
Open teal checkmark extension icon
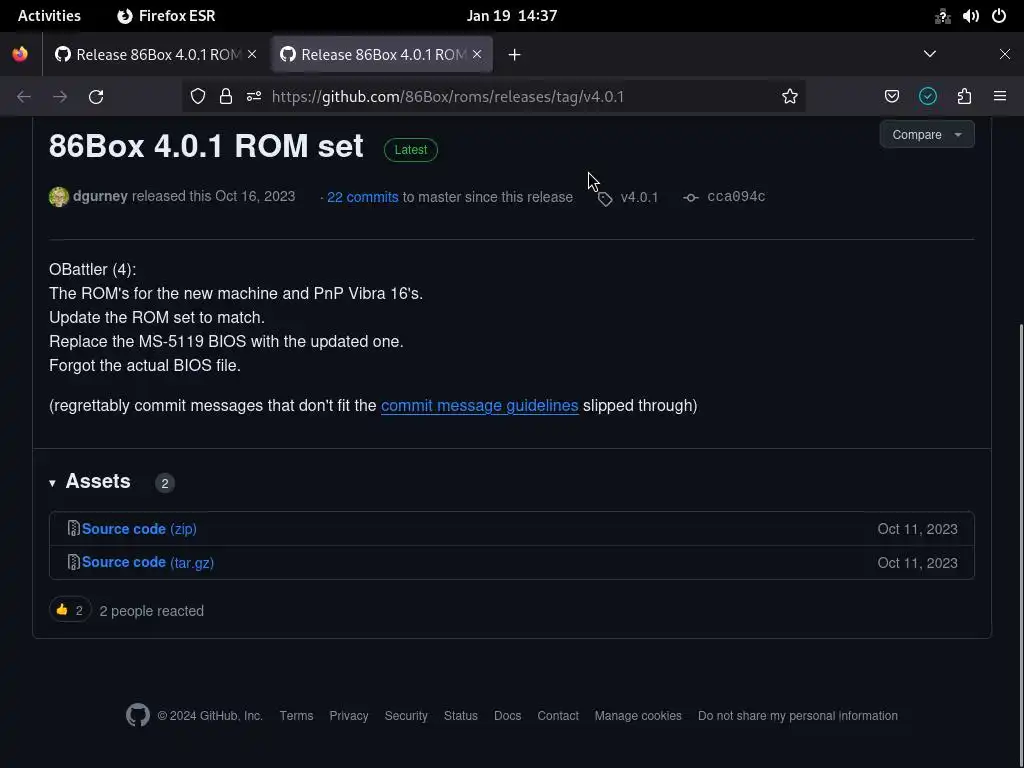click(928, 97)
